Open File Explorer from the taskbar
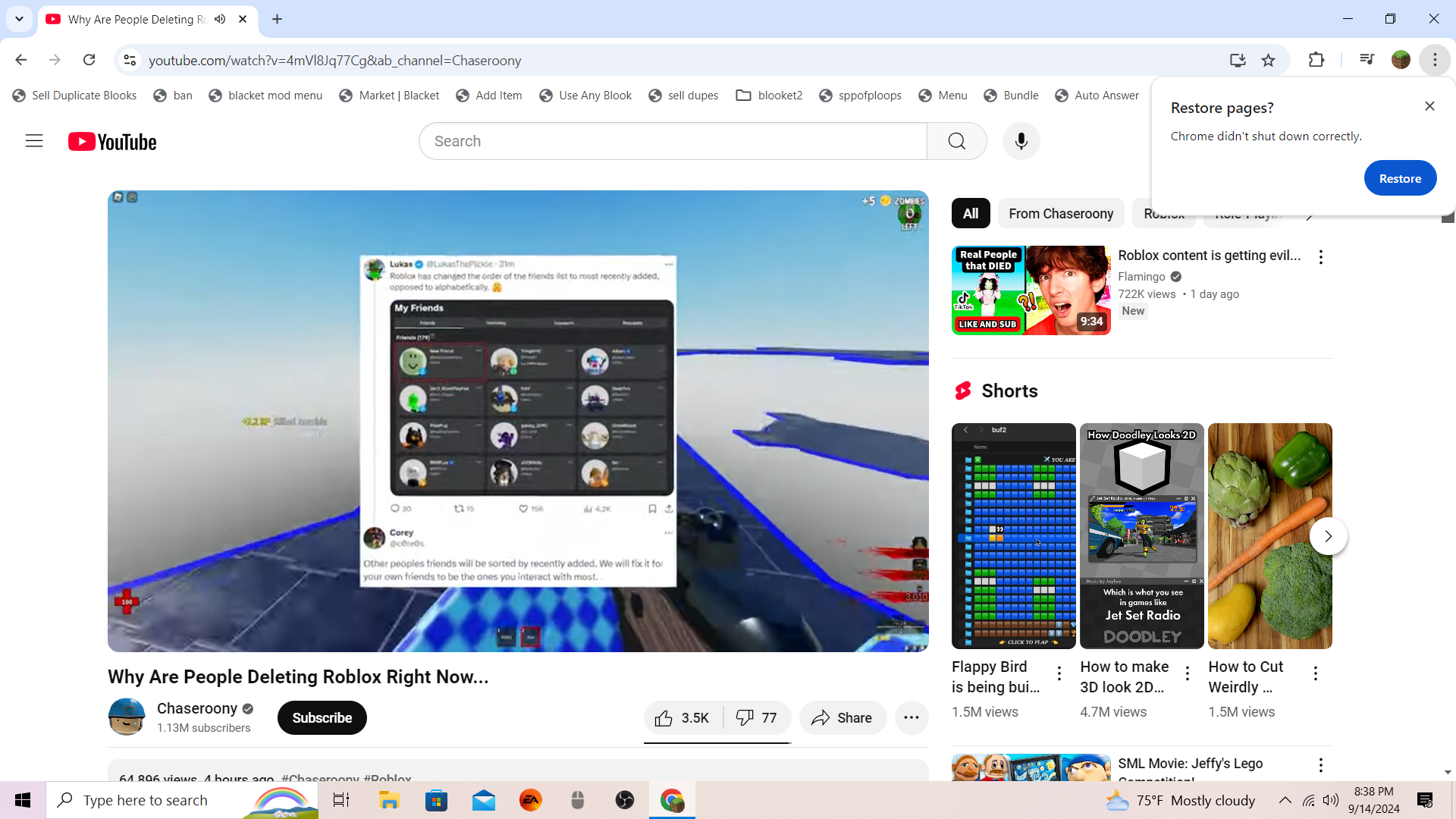1456x819 pixels. coord(389,800)
